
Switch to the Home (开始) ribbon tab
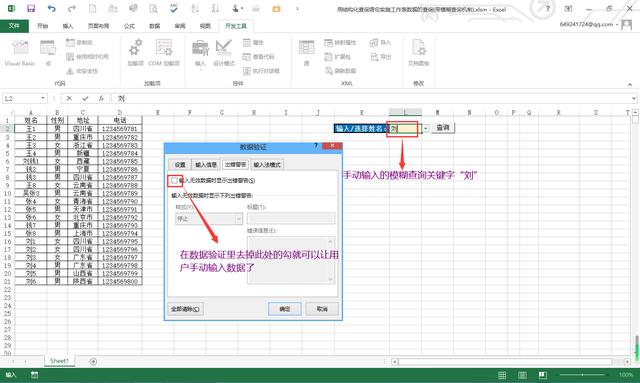[x=42, y=26]
